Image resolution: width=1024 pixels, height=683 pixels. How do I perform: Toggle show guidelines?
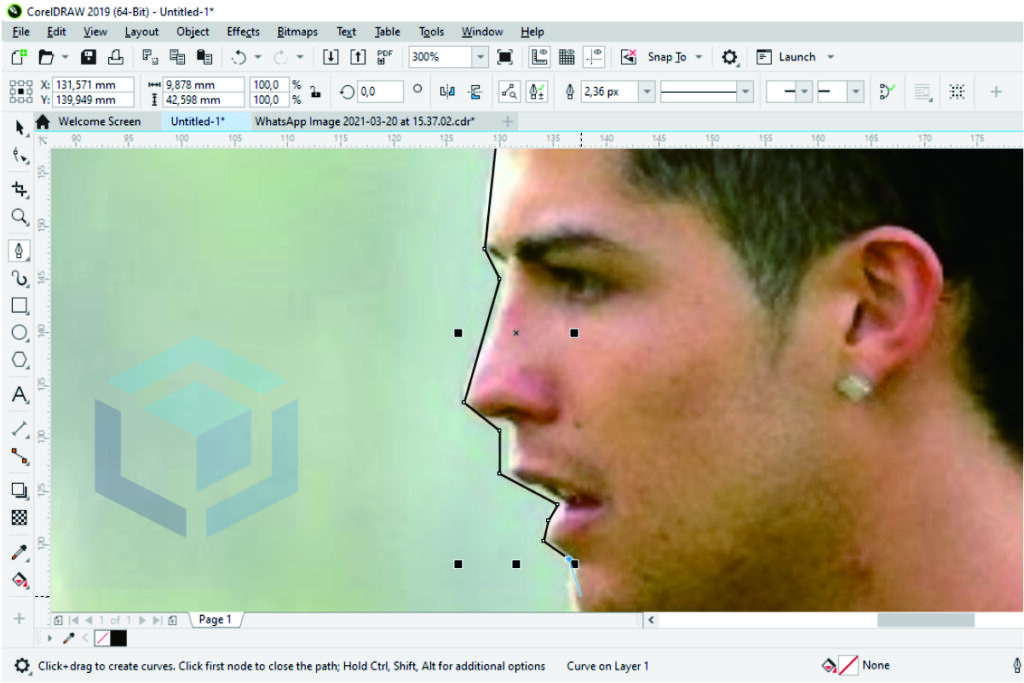coord(594,57)
